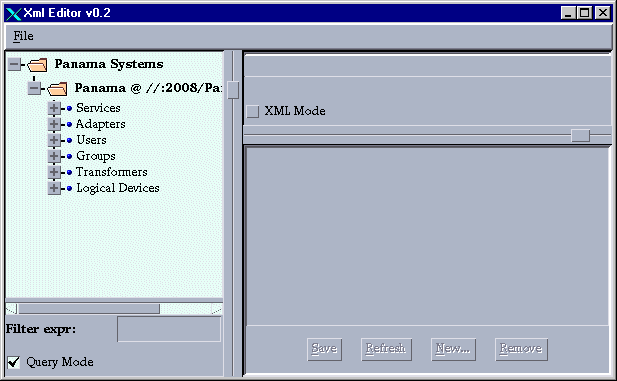The width and height of the screenshot is (617, 381).
Task: Open the File menu
Action: [x=23, y=36]
